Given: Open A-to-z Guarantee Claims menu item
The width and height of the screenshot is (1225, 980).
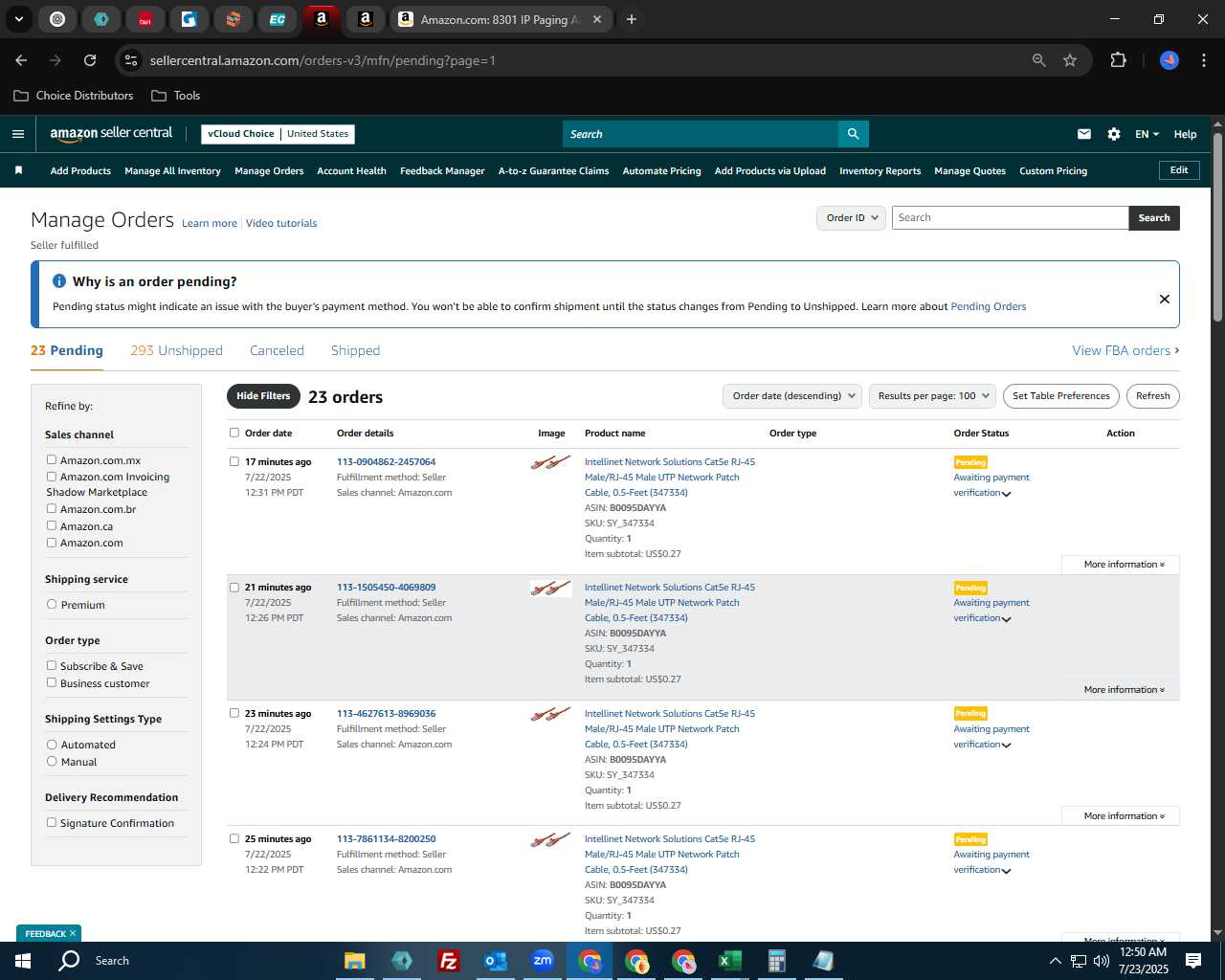Looking at the screenshot, I should 553,171.
